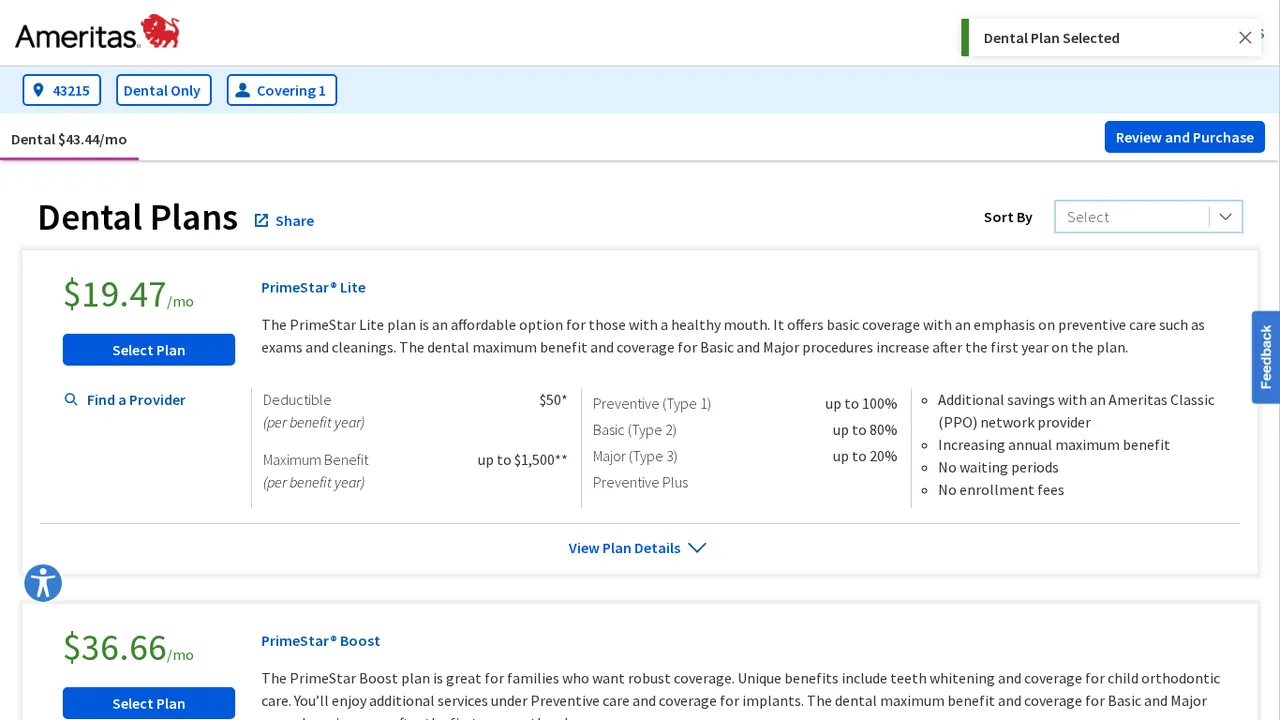1280x720 pixels.
Task: Click the Share link next to Dental Plans
Action: (284, 220)
